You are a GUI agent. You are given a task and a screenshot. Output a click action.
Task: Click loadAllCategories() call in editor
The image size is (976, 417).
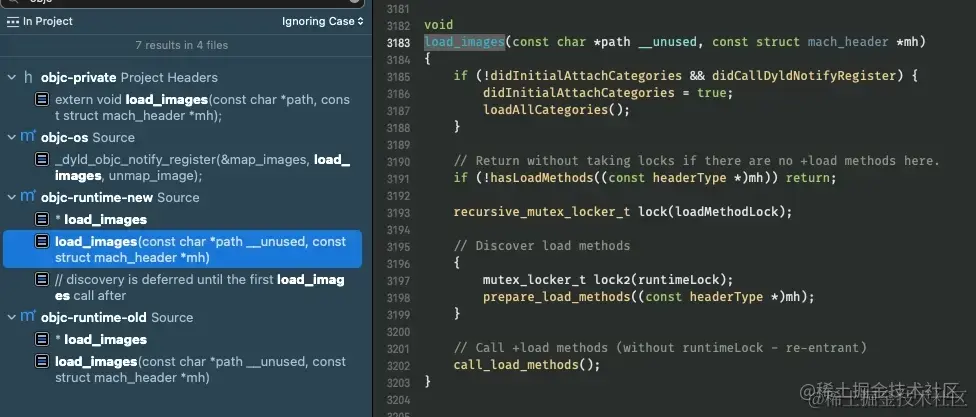[557, 110]
